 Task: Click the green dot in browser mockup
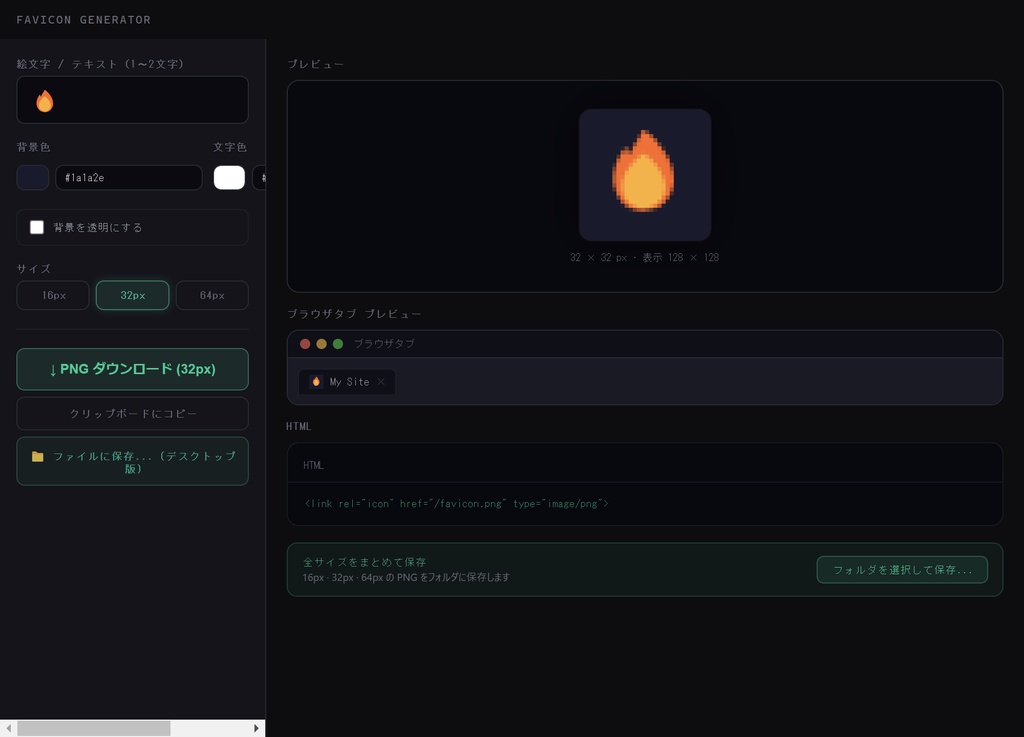point(338,344)
